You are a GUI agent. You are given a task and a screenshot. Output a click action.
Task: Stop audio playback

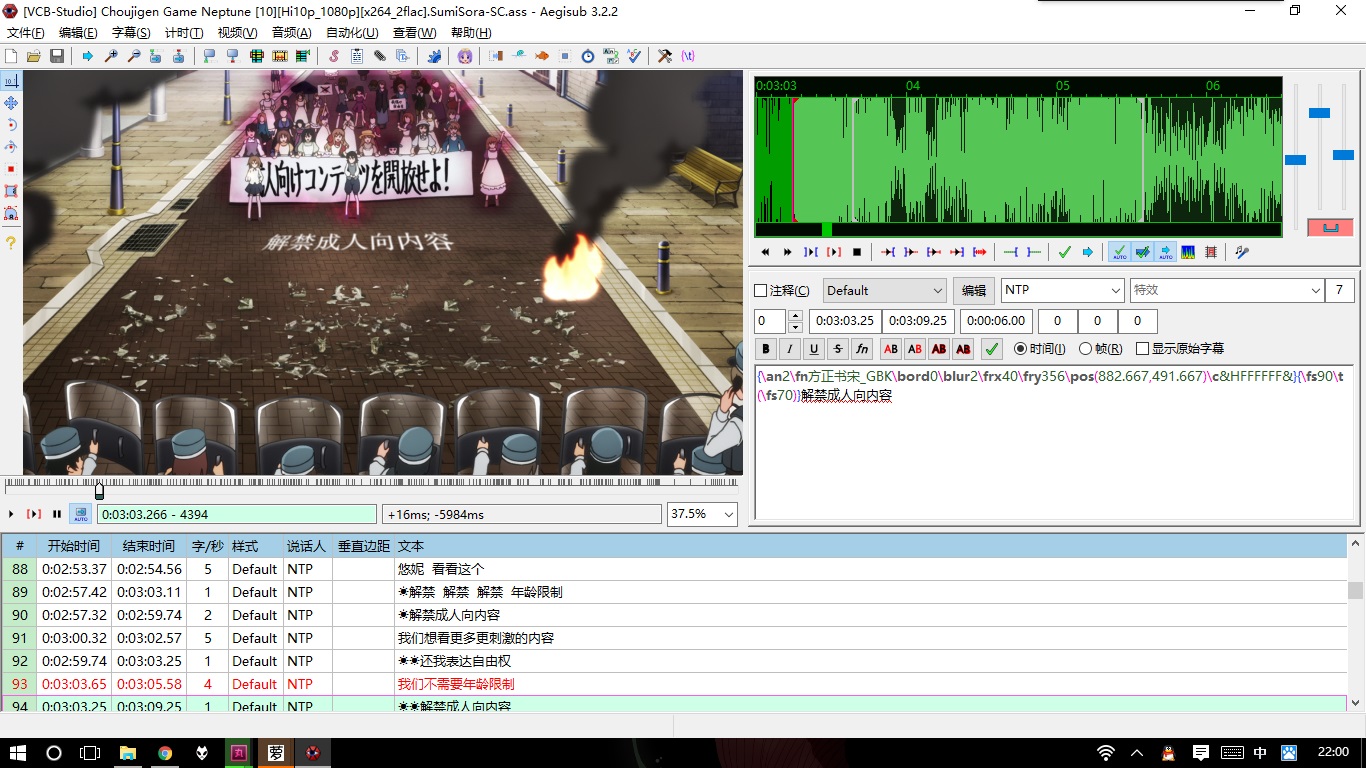click(857, 252)
